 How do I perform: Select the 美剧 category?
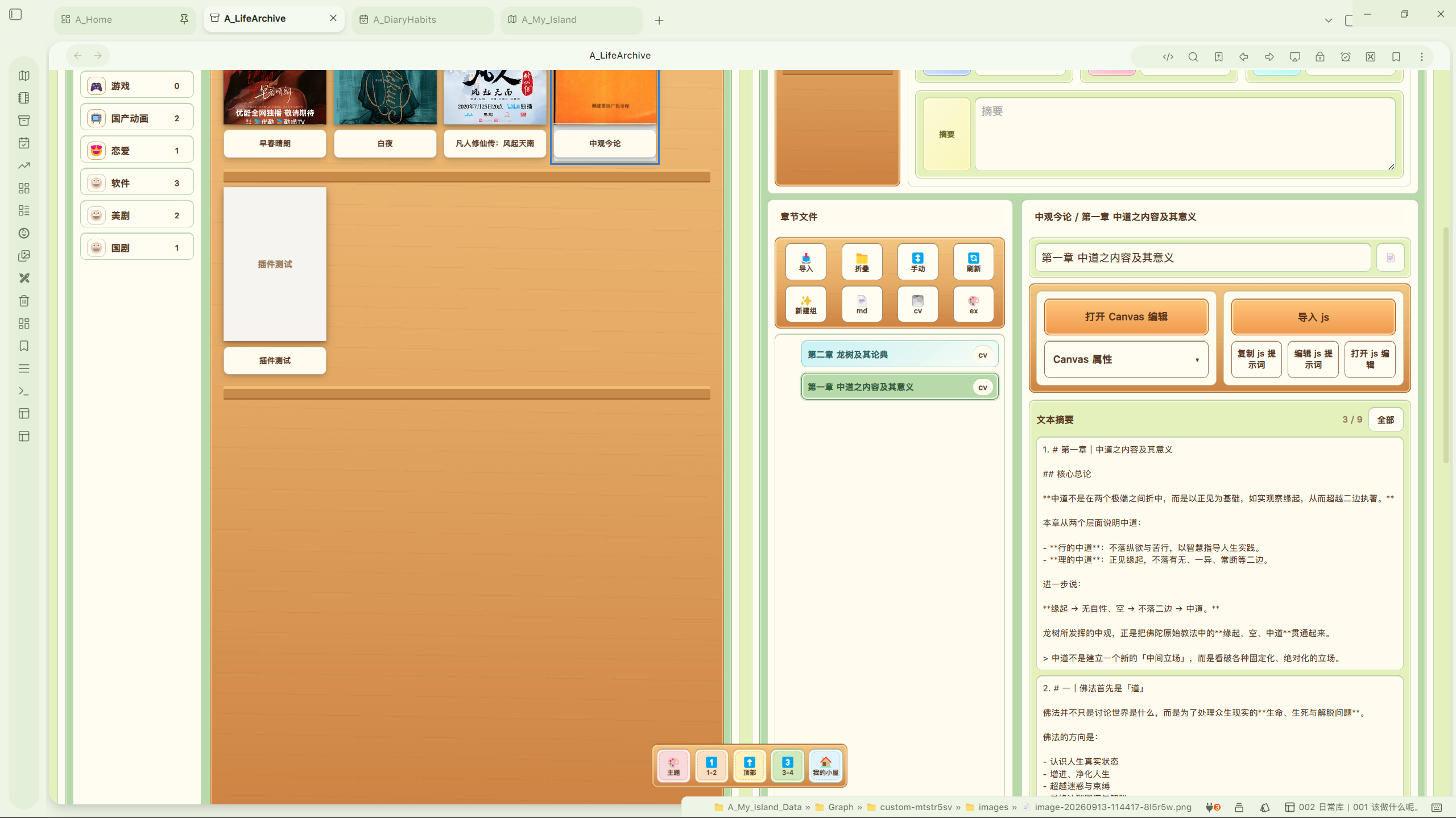click(137, 215)
